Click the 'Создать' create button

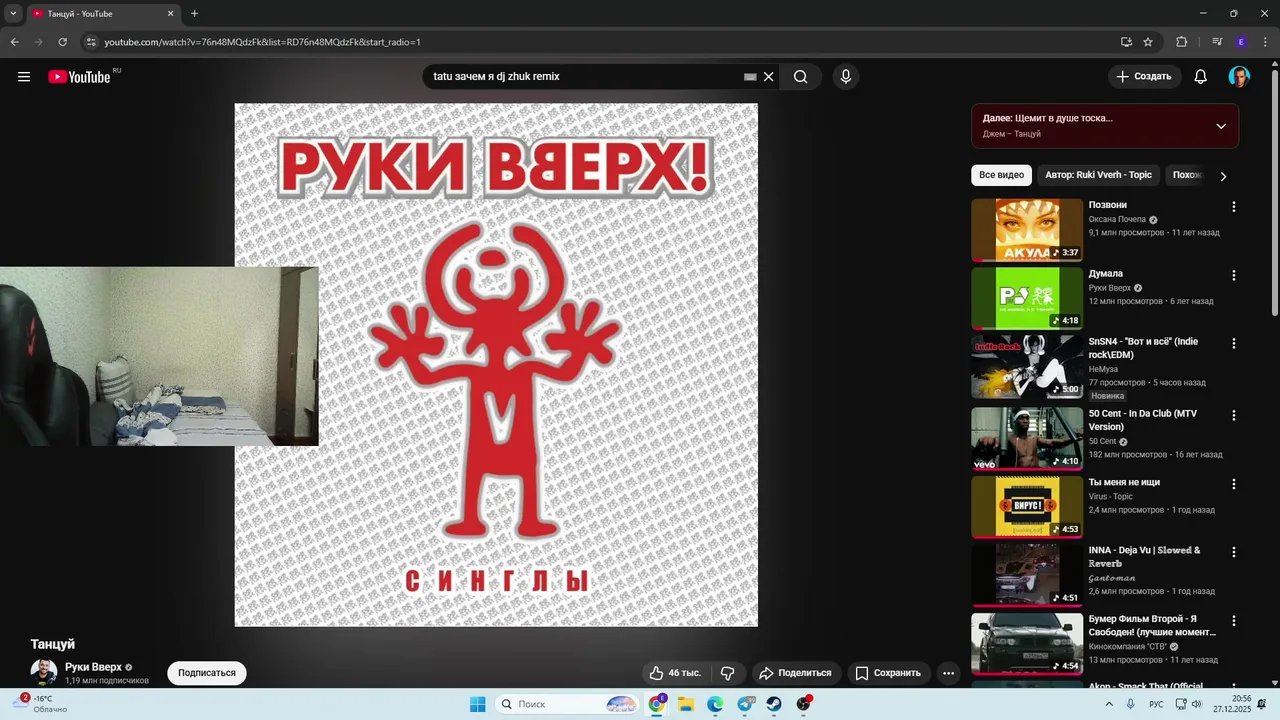(x=1144, y=77)
